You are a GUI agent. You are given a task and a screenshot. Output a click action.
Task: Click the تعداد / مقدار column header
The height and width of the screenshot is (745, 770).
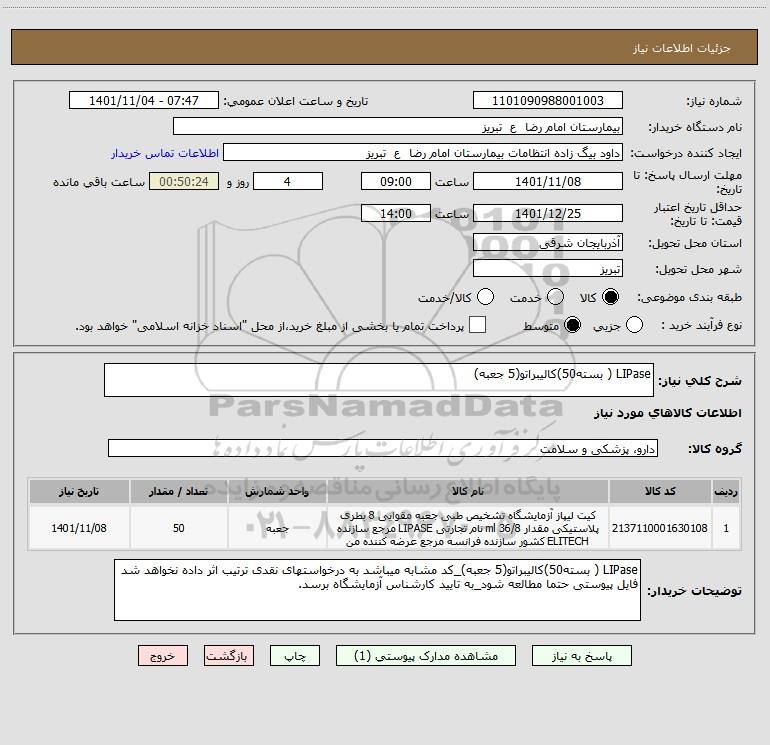point(178,491)
